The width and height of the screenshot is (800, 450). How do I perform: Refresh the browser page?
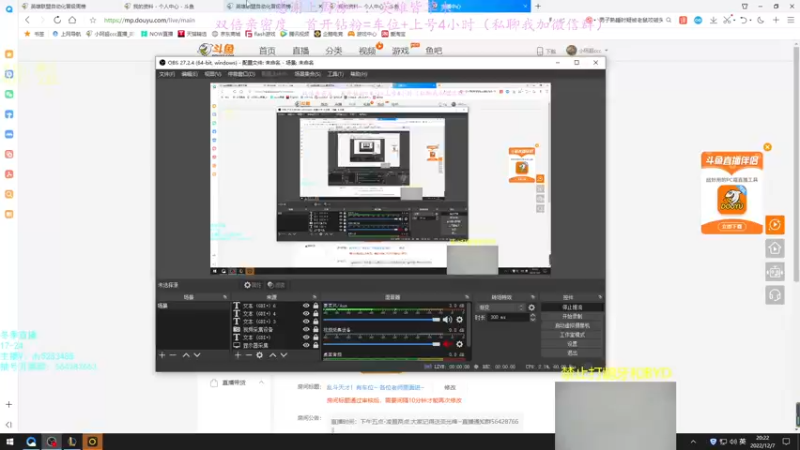coord(57,20)
